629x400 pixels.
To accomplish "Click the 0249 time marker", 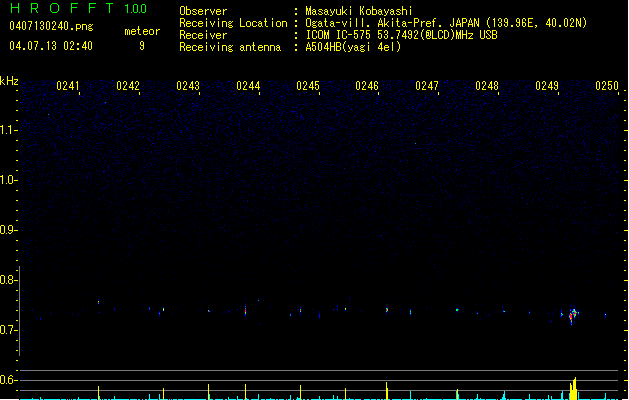I will coord(547,86).
